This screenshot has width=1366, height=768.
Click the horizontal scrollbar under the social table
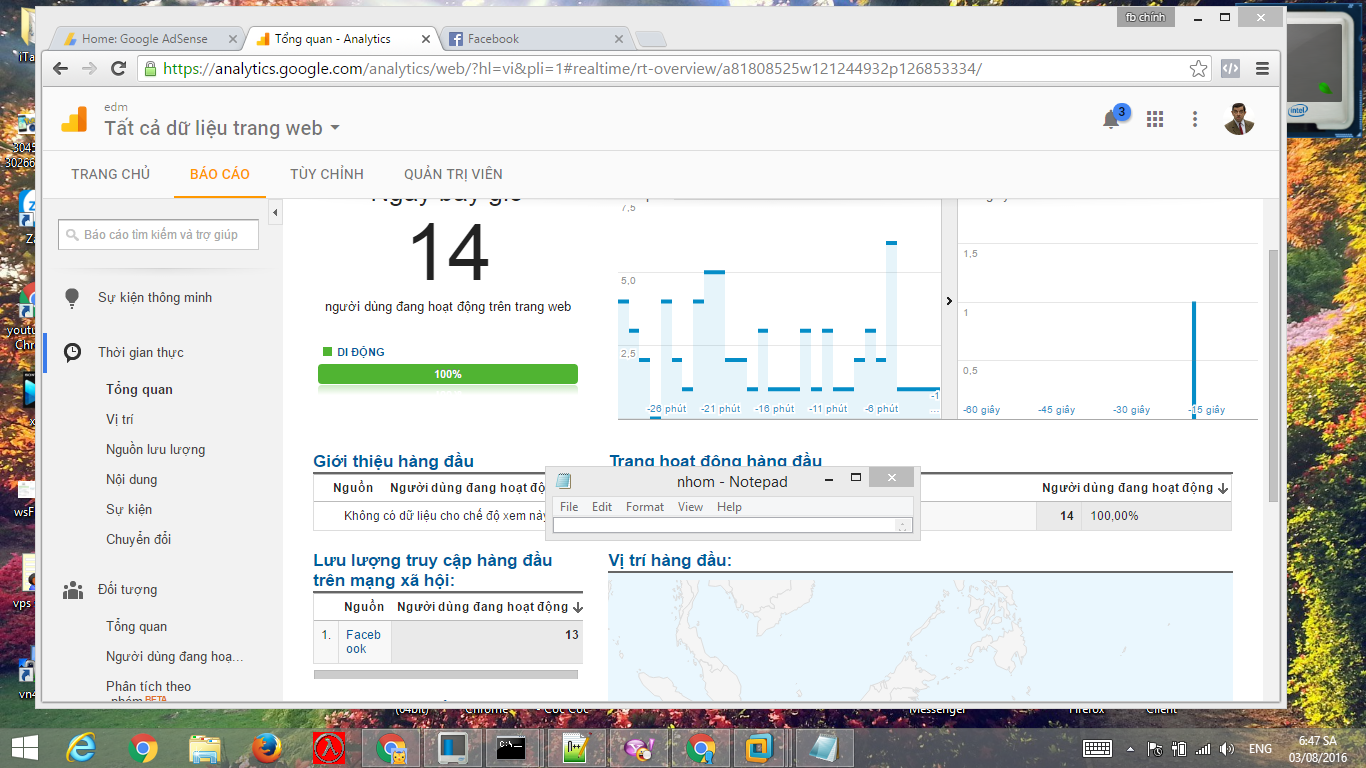click(x=446, y=674)
